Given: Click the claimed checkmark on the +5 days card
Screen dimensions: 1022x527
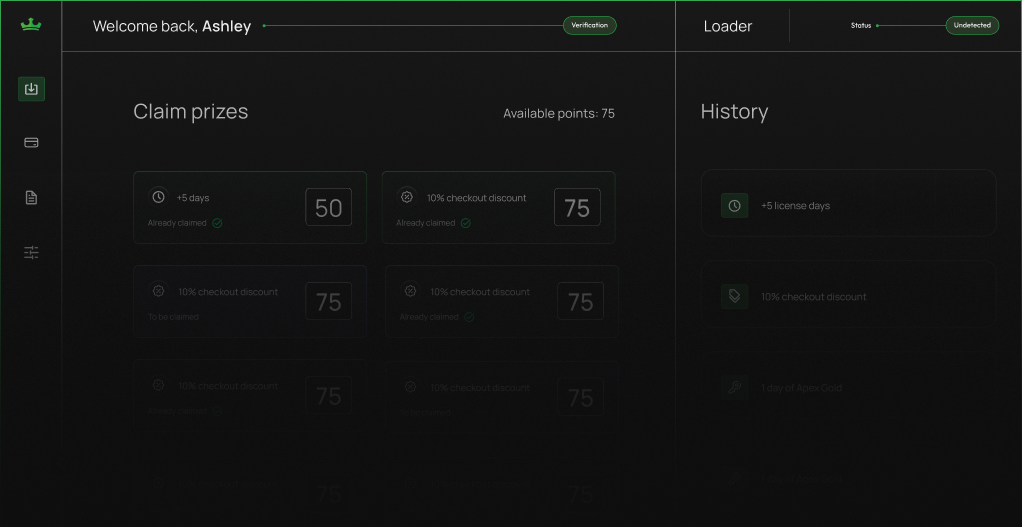Looking at the screenshot, I should tap(217, 223).
